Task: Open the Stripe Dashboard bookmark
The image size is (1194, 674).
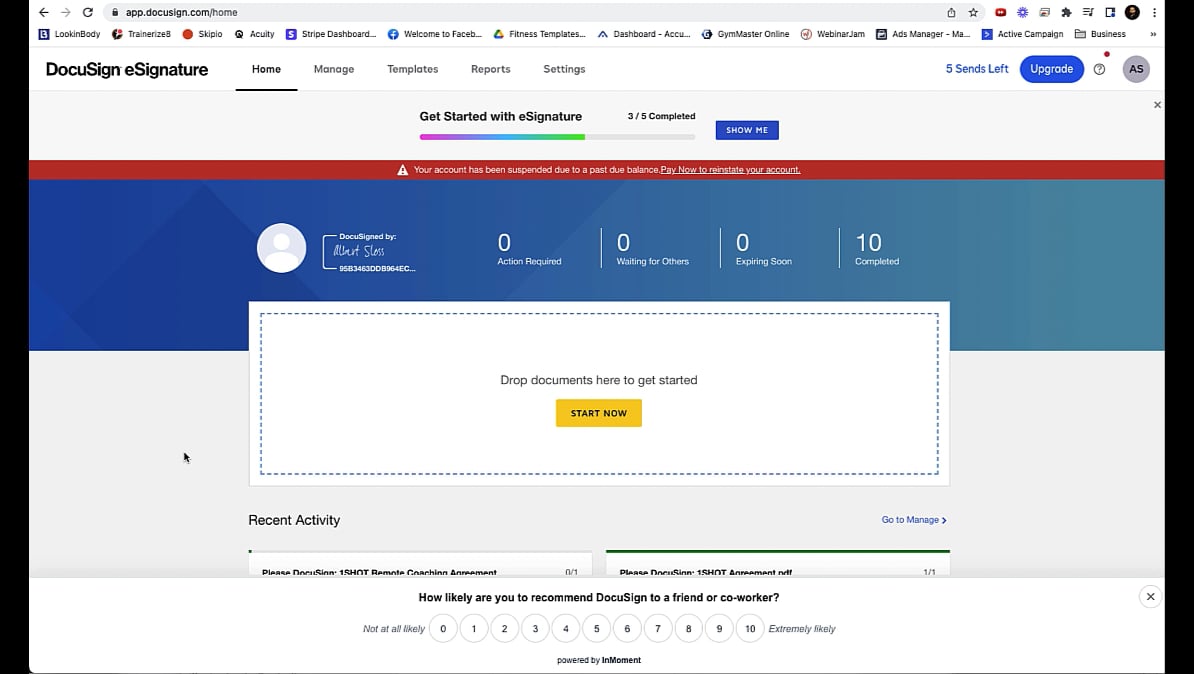Action: click(330, 34)
